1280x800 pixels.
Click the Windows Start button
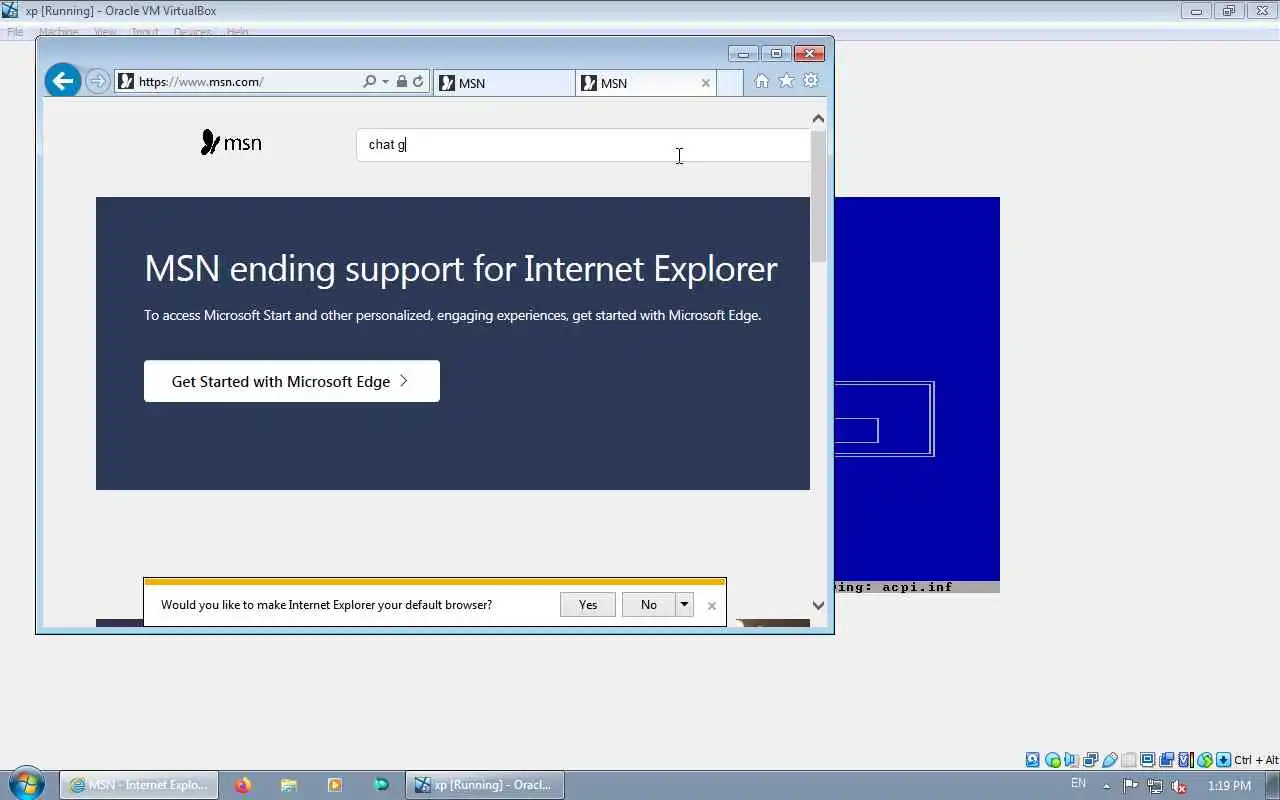click(25, 784)
